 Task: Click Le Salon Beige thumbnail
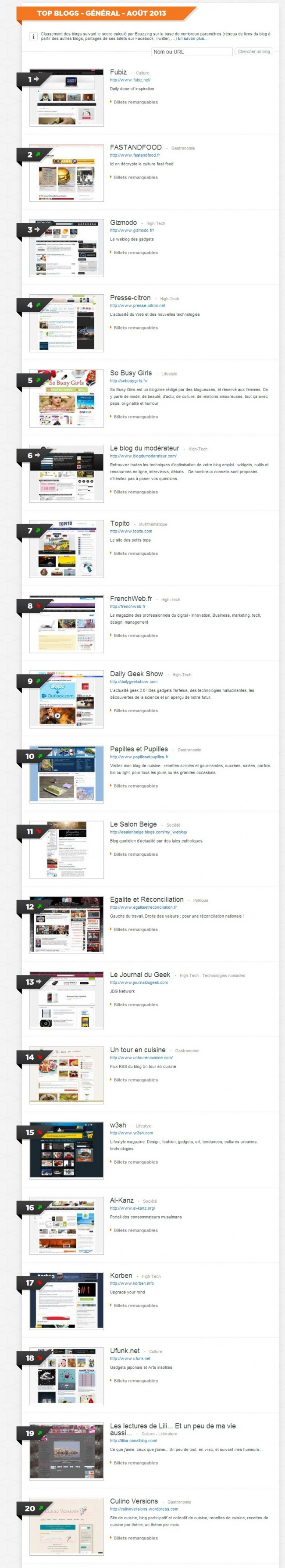[66, 850]
